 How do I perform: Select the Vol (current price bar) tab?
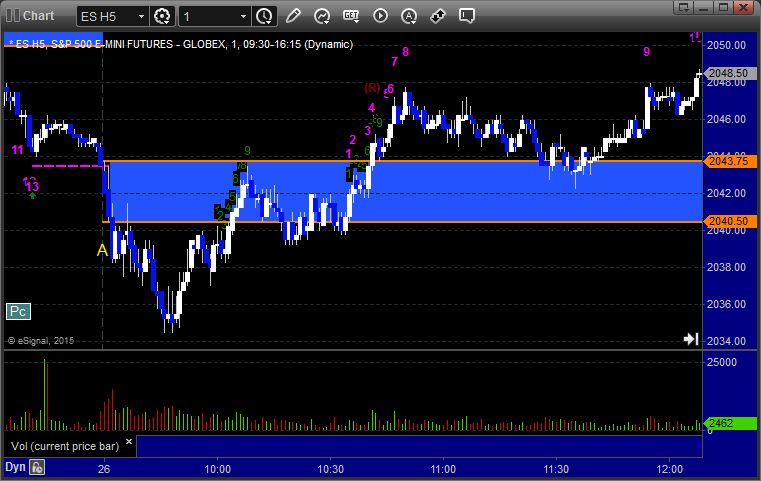pyautogui.click(x=65, y=446)
